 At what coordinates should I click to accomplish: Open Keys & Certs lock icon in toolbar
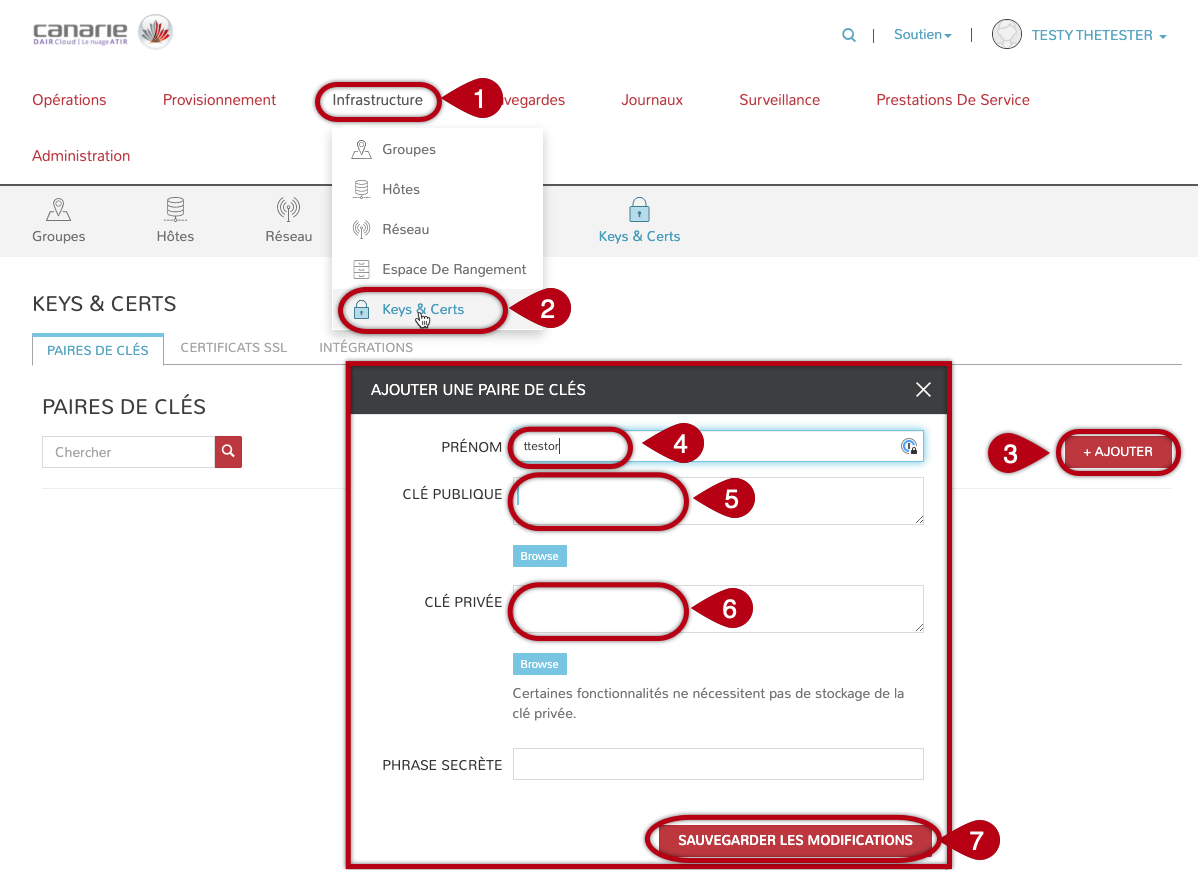click(x=639, y=211)
